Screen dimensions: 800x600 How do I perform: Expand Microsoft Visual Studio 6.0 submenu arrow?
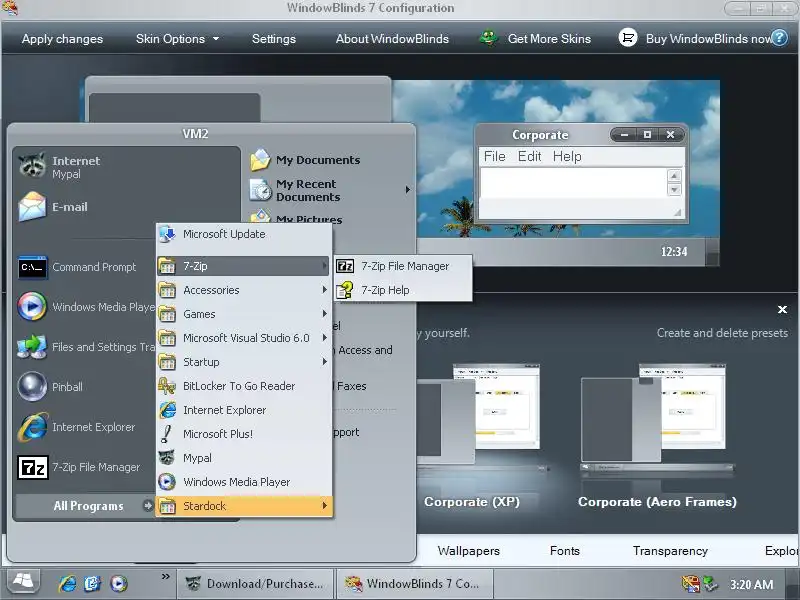[x=324, y=338]
